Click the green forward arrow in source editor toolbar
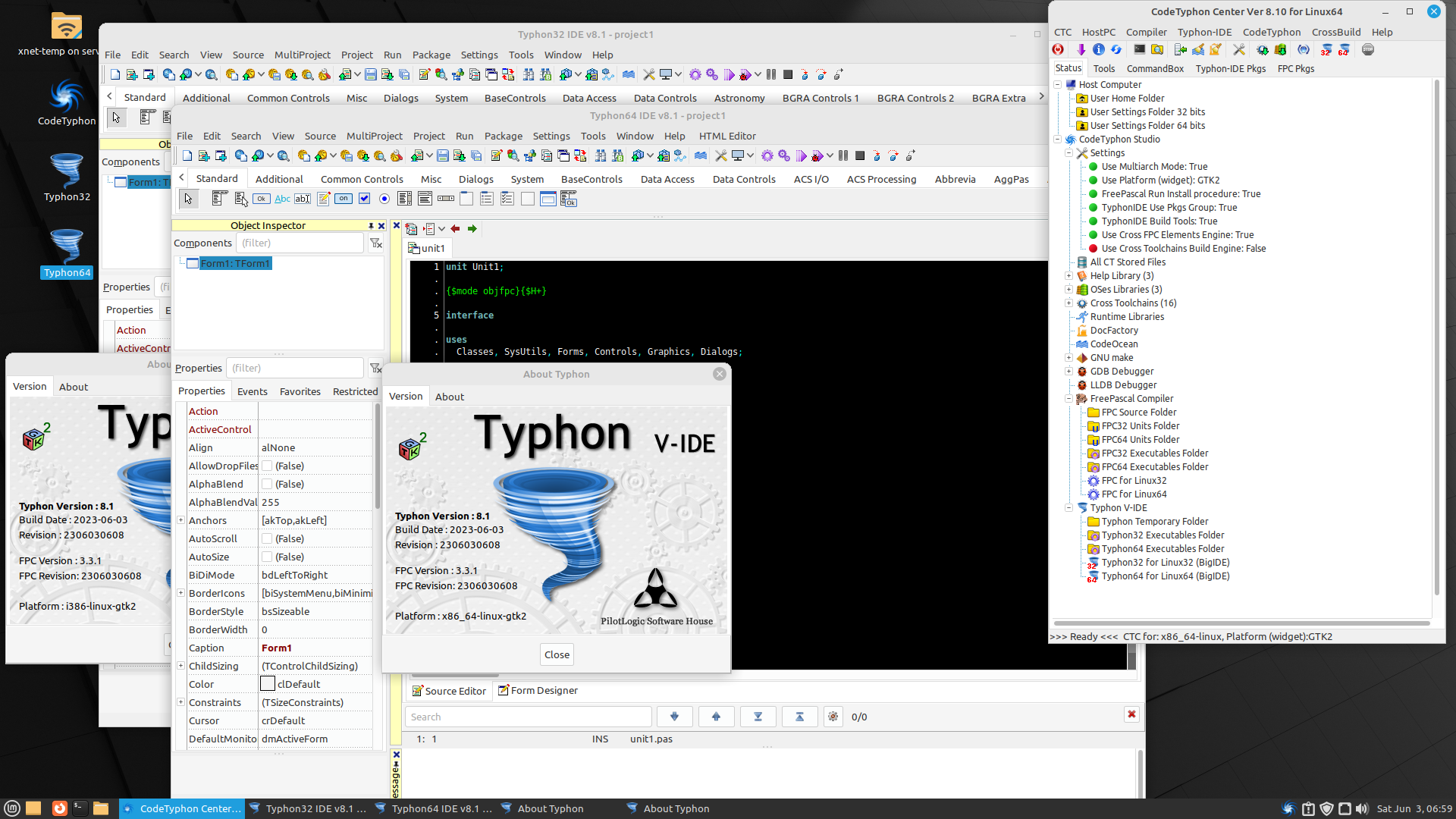Image resolution: width=1456 pixels, height=819 pixels. point(472,228)
